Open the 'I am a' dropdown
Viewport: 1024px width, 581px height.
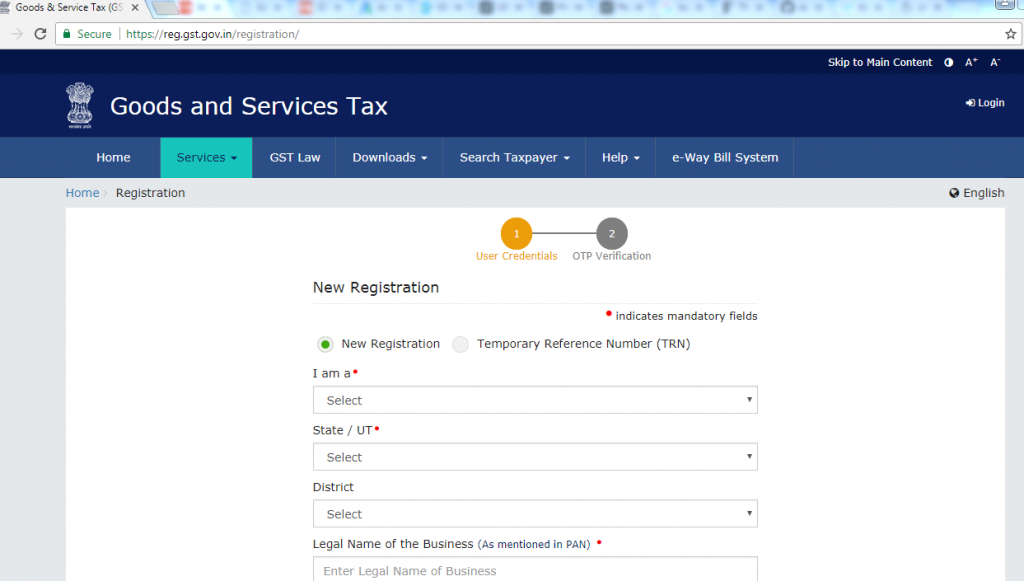(535, 400)
